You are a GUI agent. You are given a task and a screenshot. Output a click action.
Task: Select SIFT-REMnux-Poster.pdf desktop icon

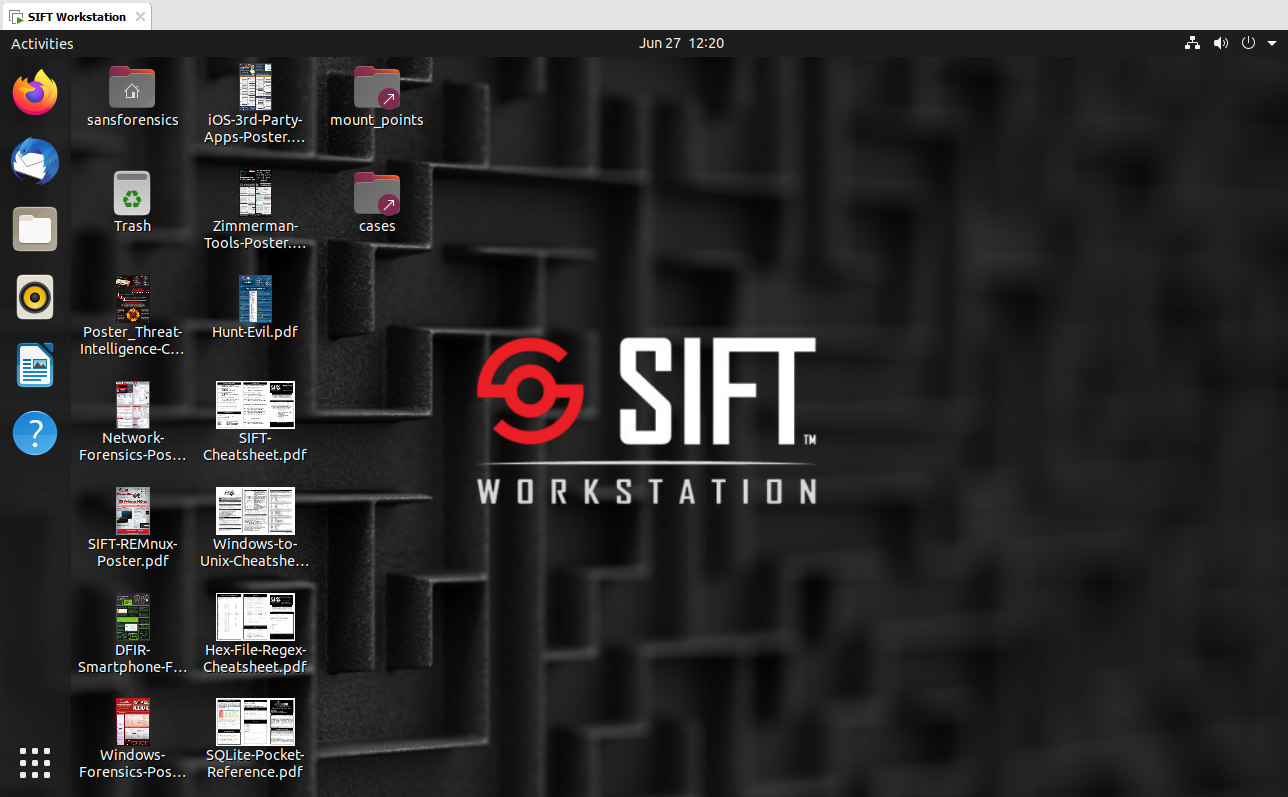click(x=132, y=511)
